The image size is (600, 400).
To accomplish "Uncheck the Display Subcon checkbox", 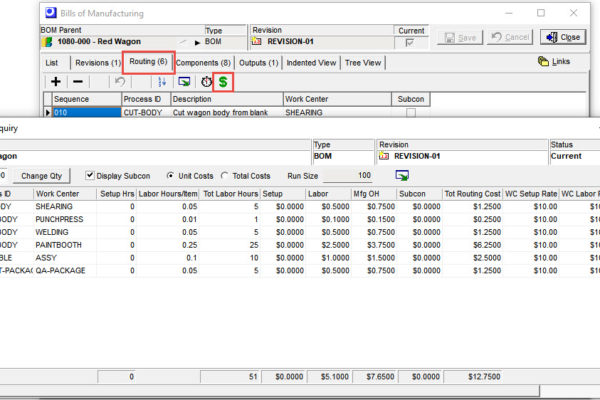I will 90,175.
